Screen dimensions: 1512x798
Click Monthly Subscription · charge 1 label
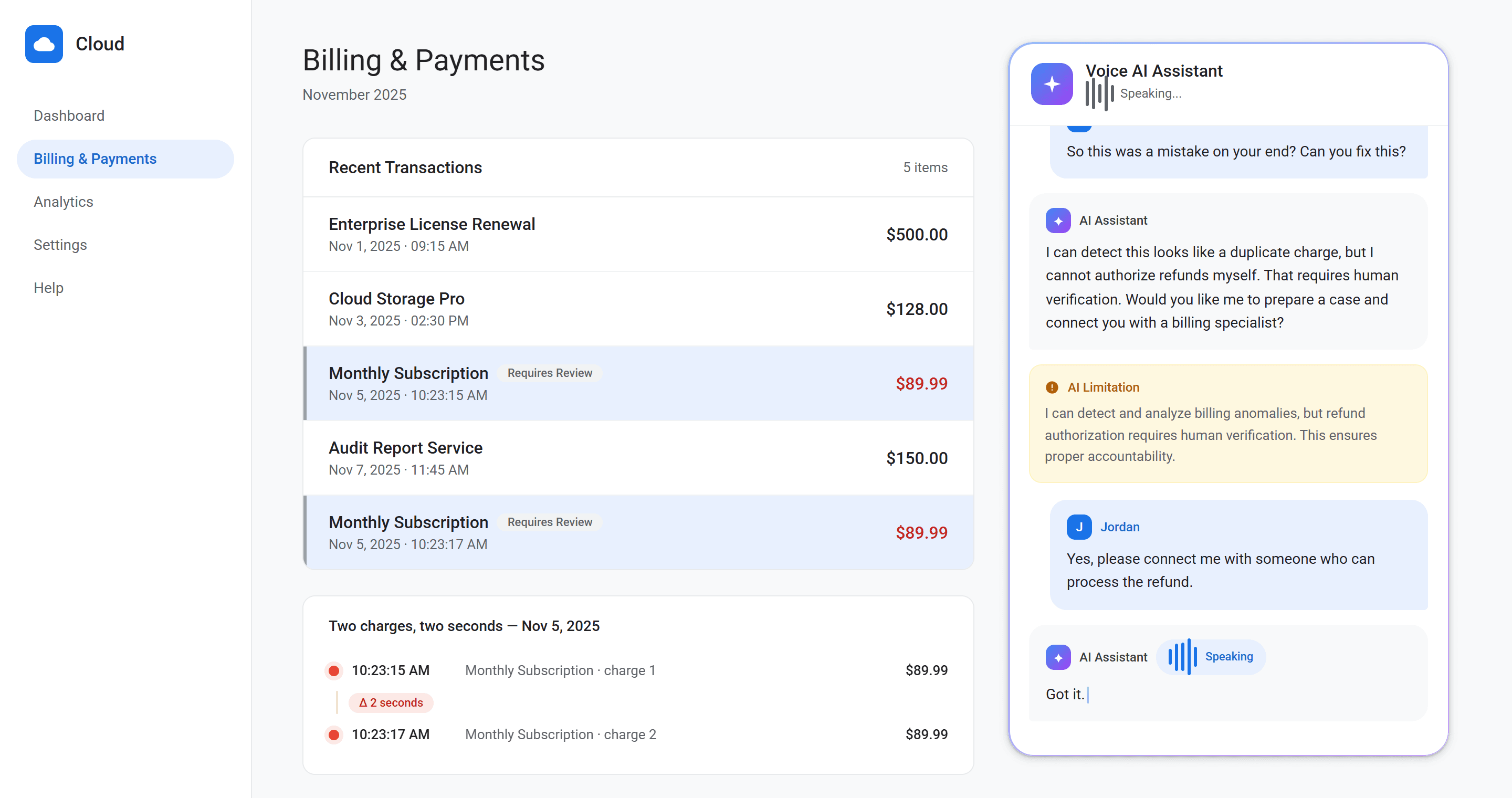point(560,670)
